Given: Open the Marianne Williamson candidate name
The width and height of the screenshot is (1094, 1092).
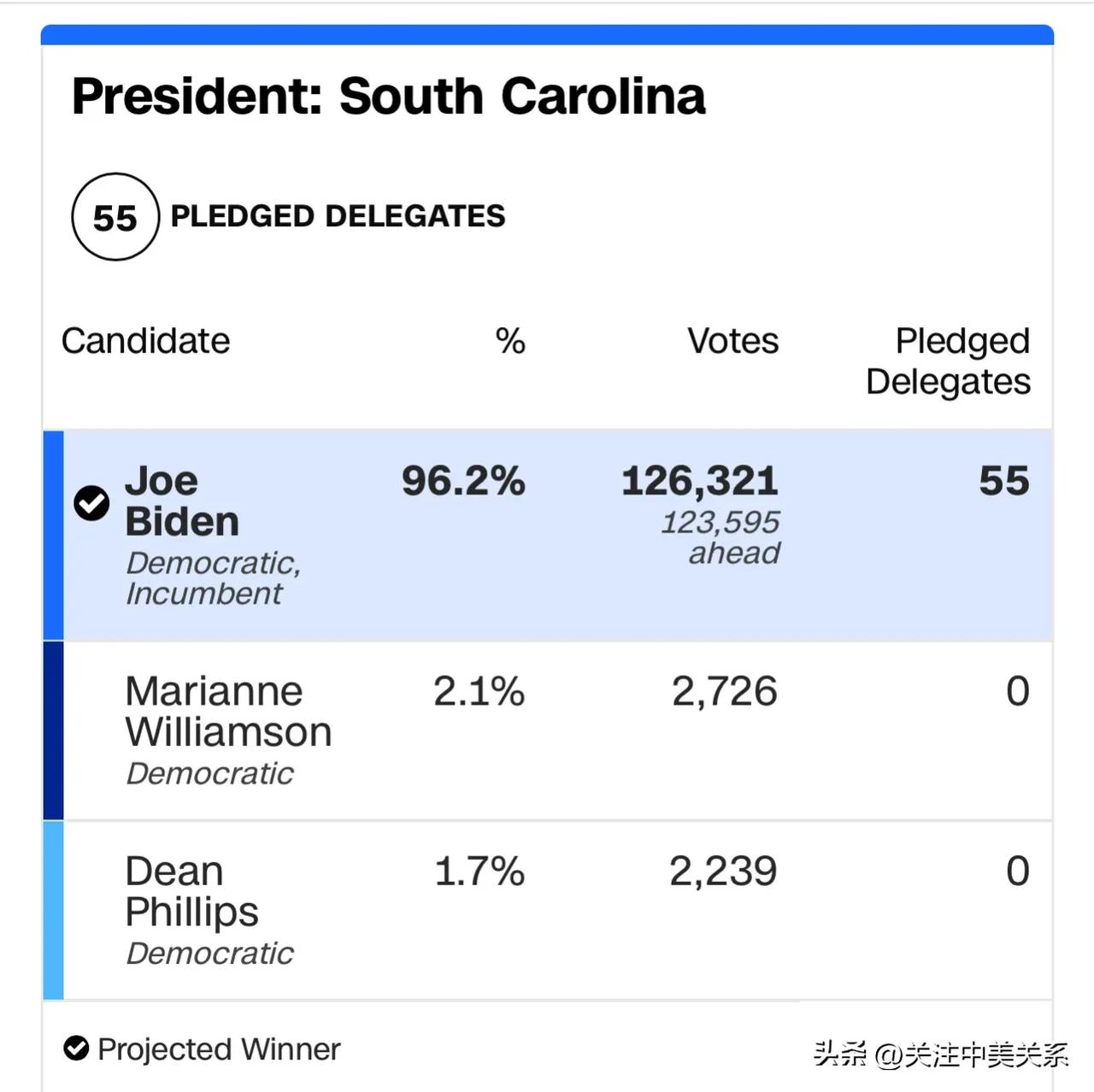Looking at the screenshot, I should point(227,711).
